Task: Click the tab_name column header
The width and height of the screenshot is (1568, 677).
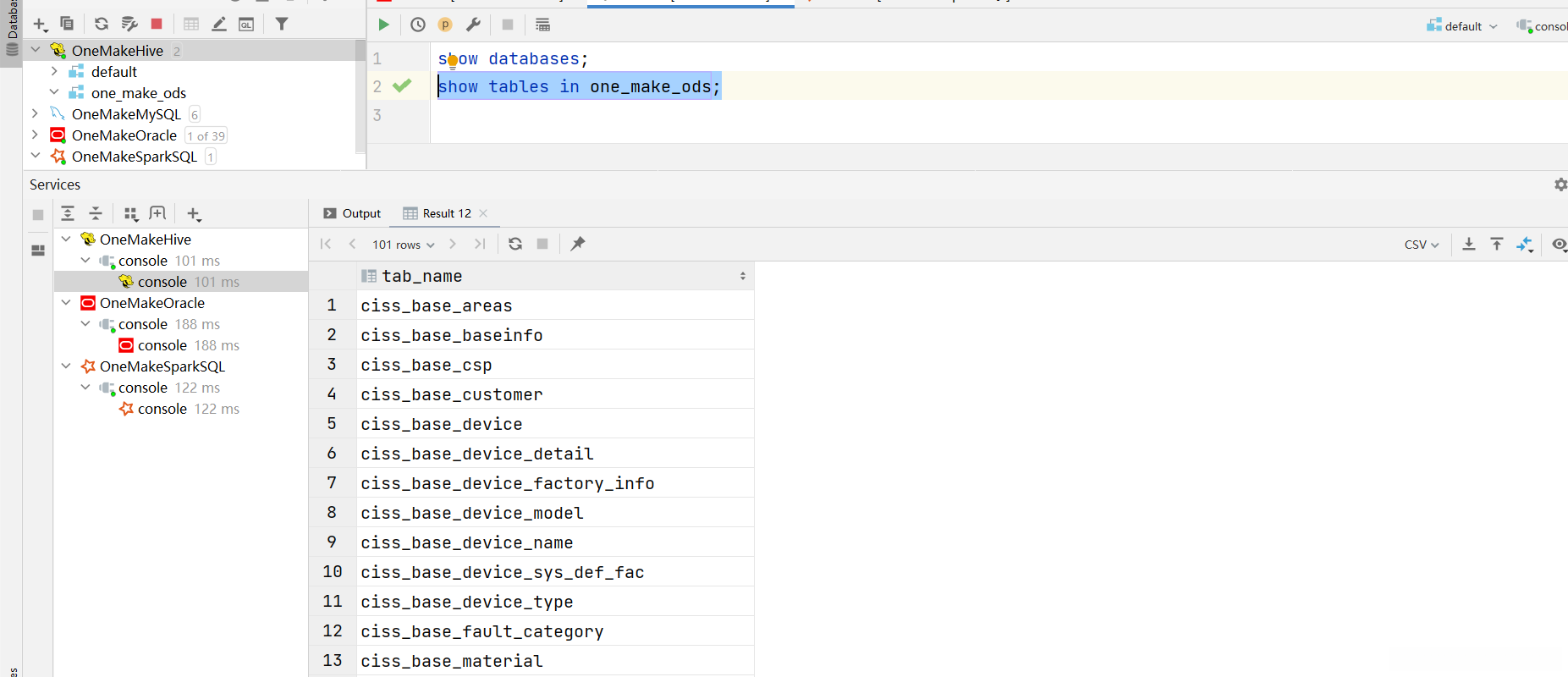Action: tap(421, 276)
